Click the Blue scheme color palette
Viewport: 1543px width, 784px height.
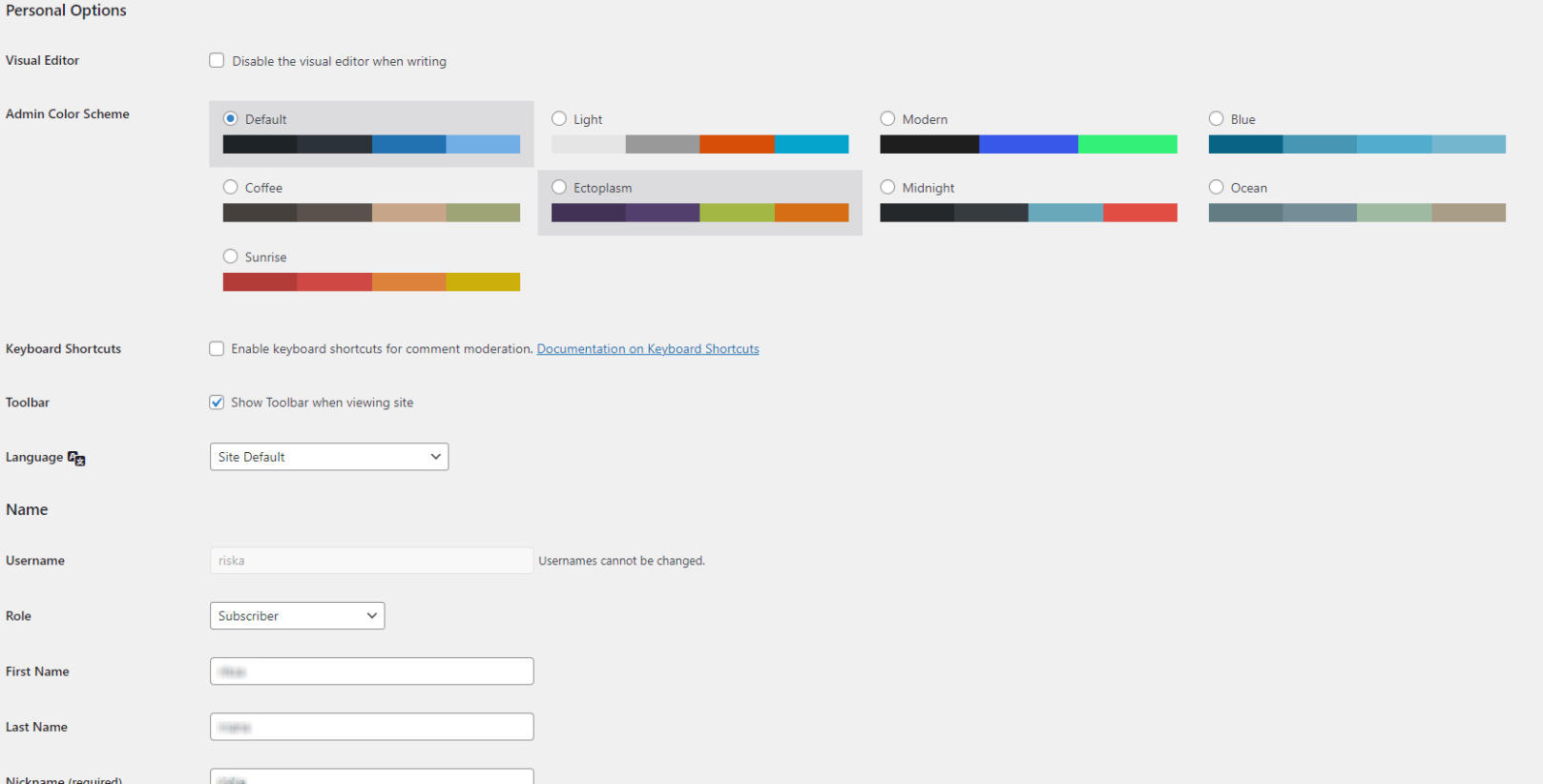coord(1357,144)
